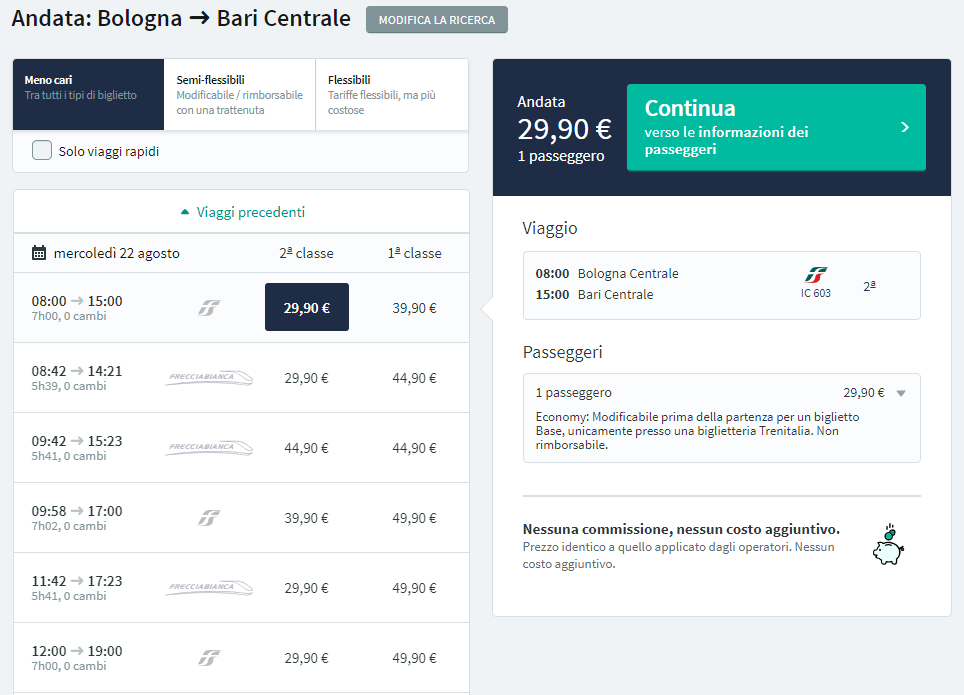Click Frecciabianca logo on 09:42 journey
The image size is (964, 695).
(x=209, y=448)
